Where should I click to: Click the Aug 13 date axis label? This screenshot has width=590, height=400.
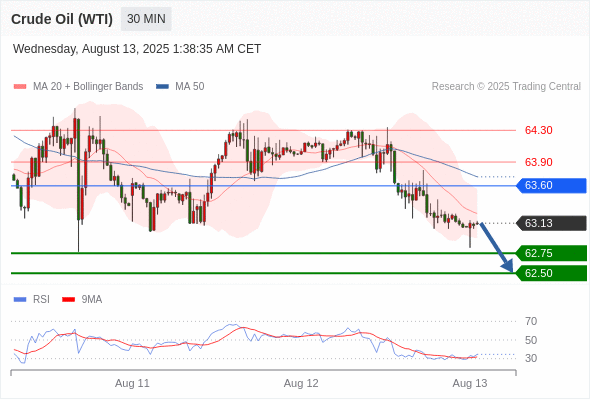470,383
